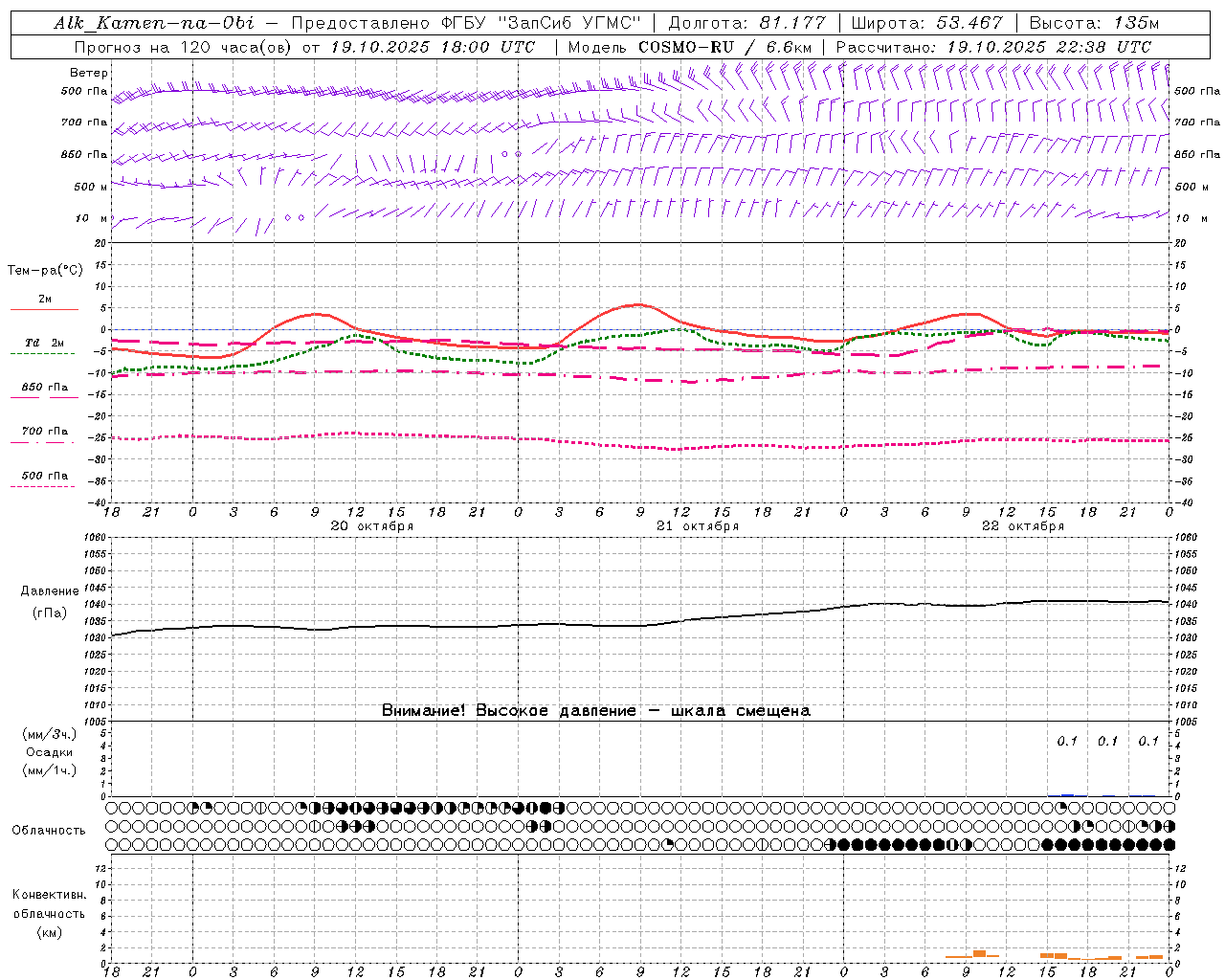Click the (мм/3ч.) precipitation unit label

point(49,735)
